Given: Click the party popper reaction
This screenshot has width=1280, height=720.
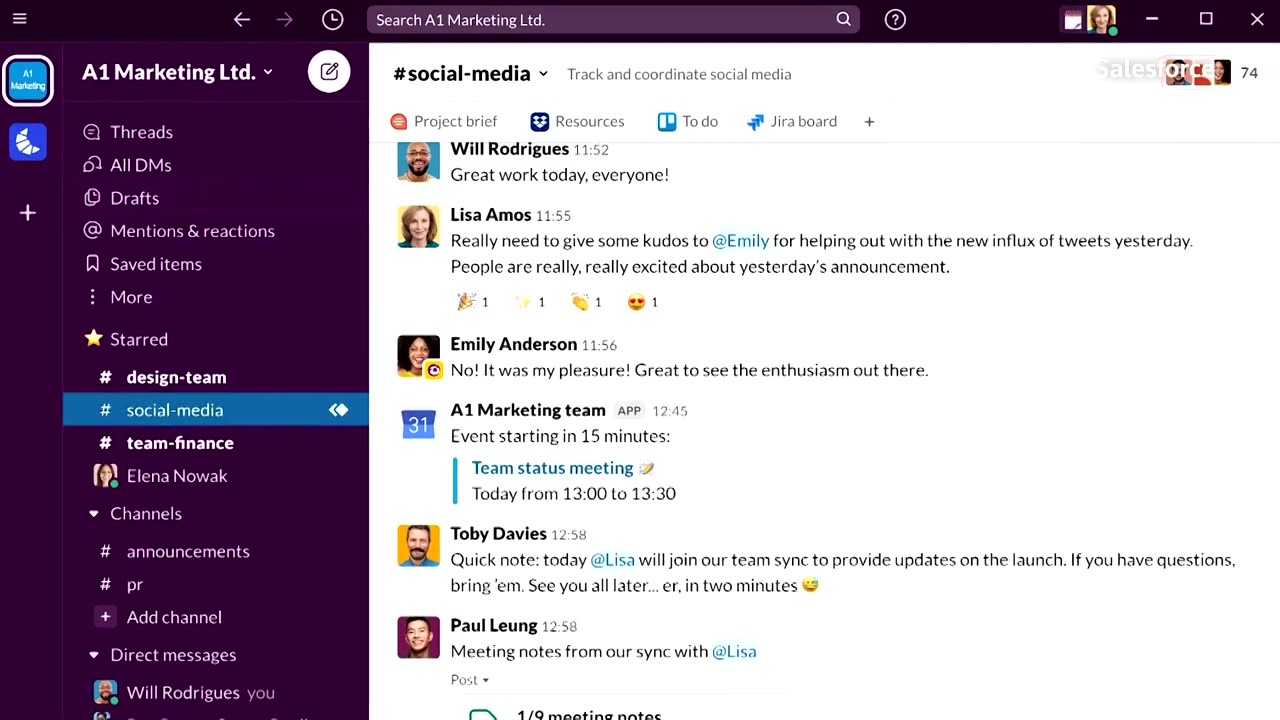Looking at the screenshot, I should (x=473, y=302).
